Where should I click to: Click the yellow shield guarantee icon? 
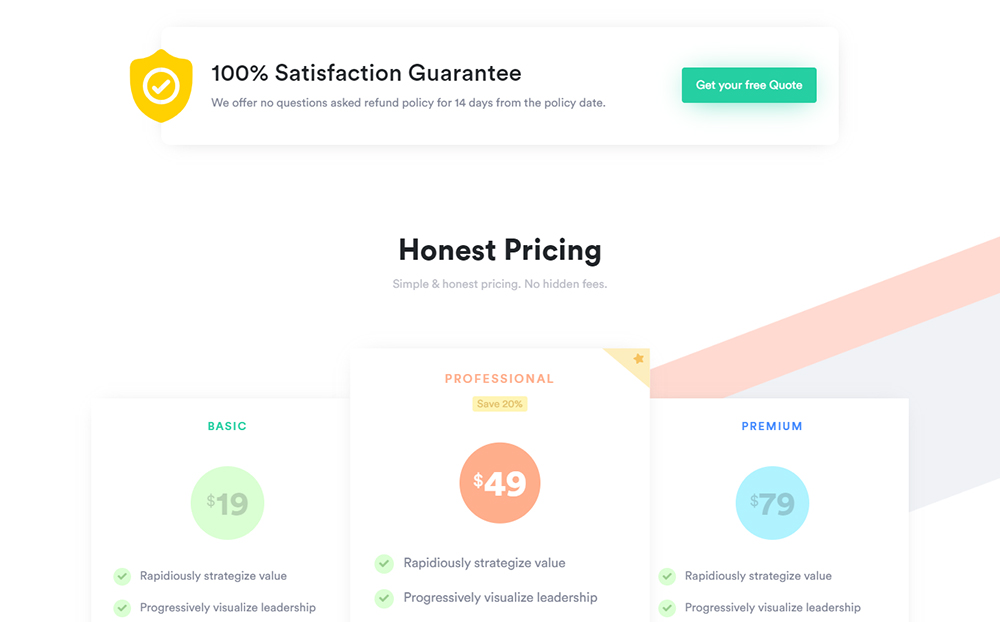click(x=161, y=85)
